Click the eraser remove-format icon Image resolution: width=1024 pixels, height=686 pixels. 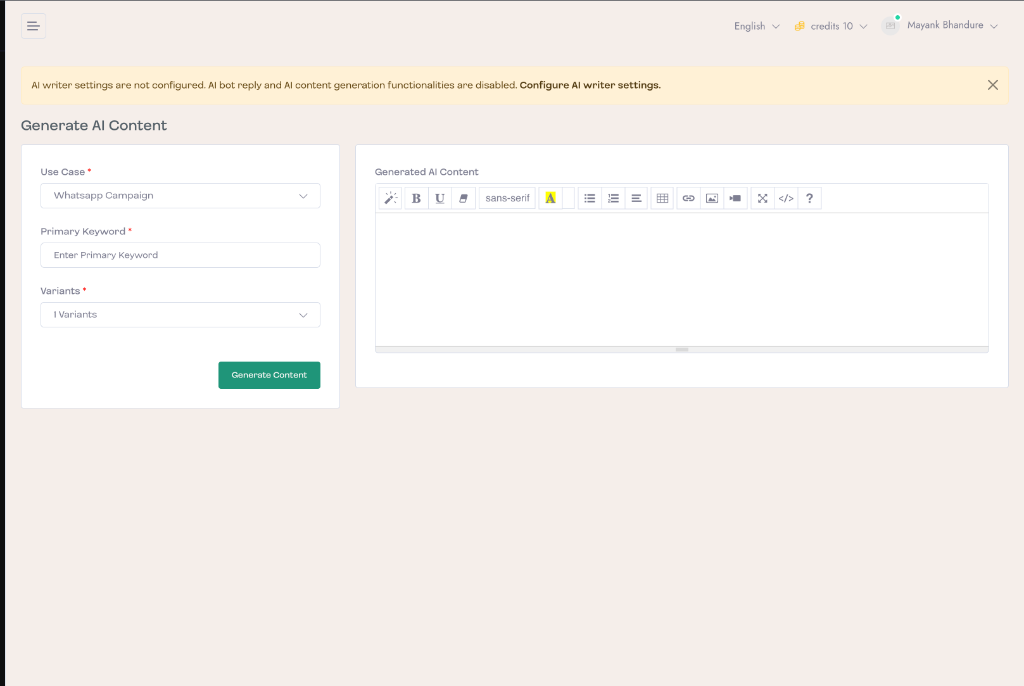(463, 198)
